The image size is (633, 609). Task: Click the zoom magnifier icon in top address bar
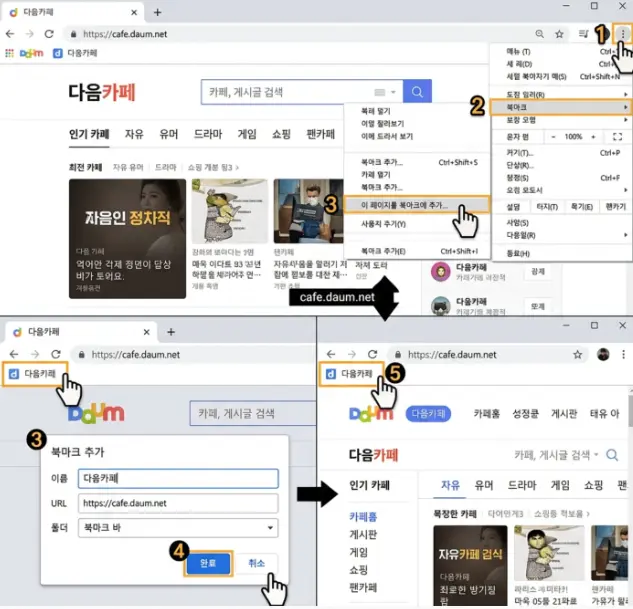[x=539, y=34]
